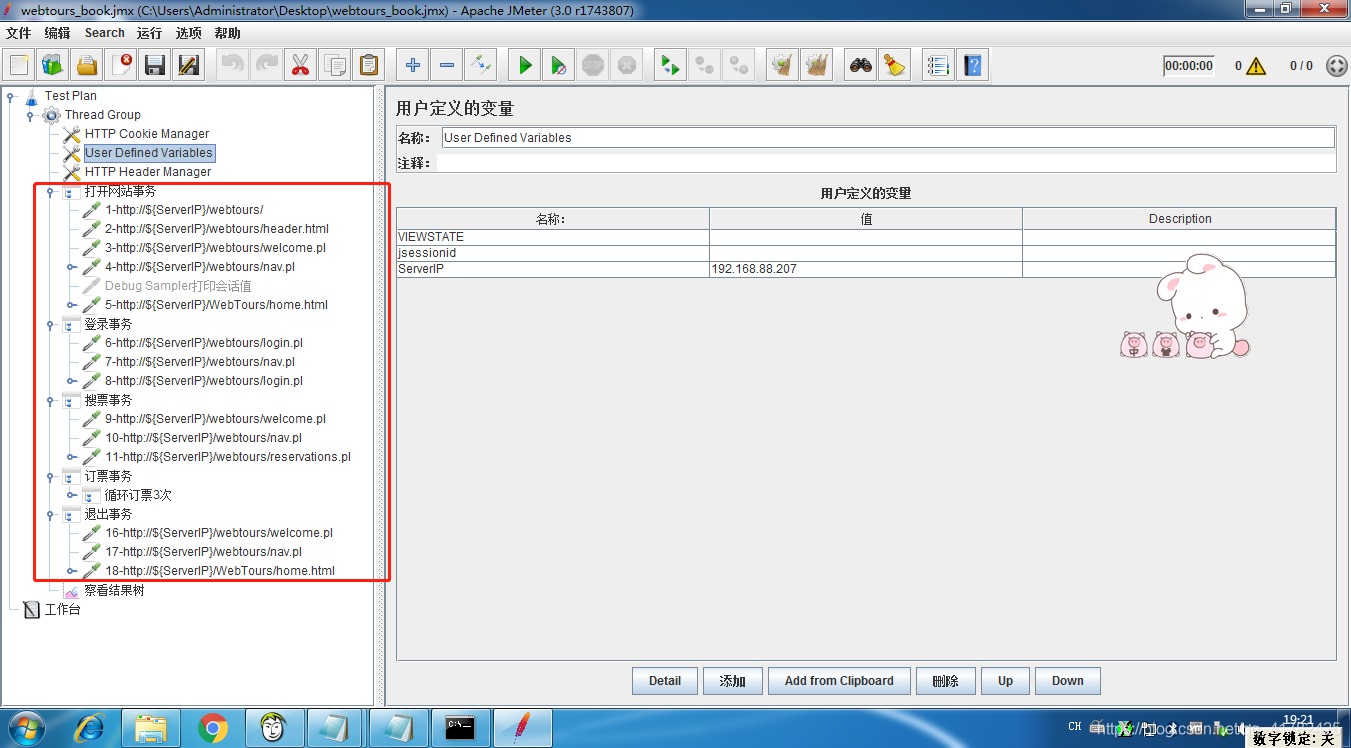Clear results with the broom-and-gear icon
This screenshot has width=1351, height=748.
point(783,66)
